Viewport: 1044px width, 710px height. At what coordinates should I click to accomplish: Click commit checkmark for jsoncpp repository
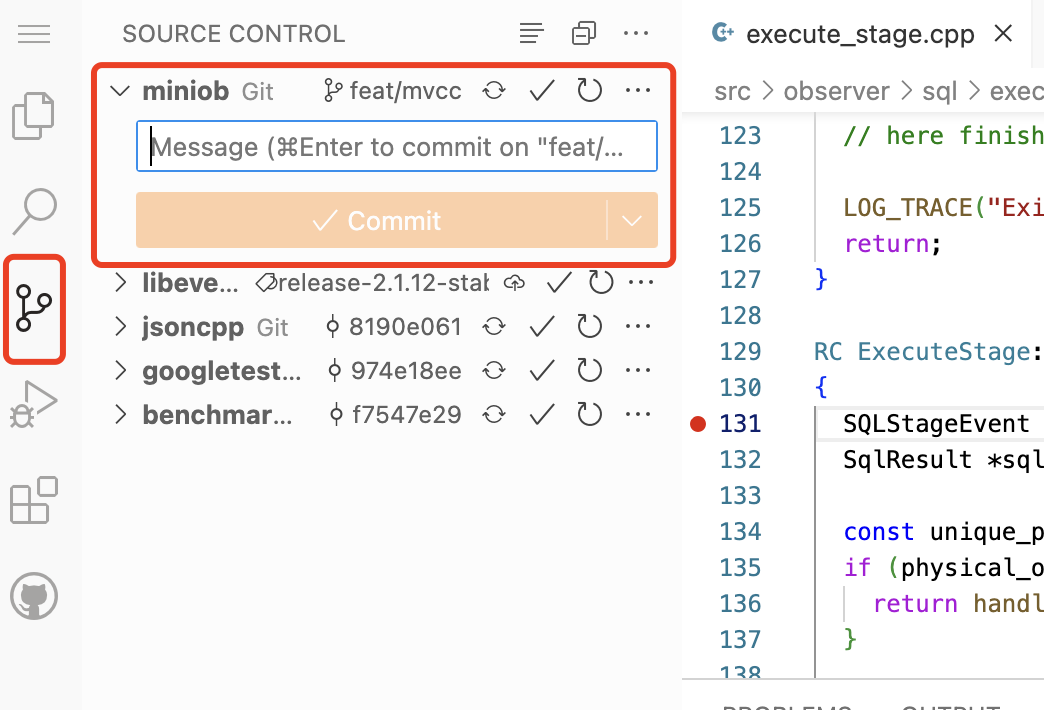542,326
